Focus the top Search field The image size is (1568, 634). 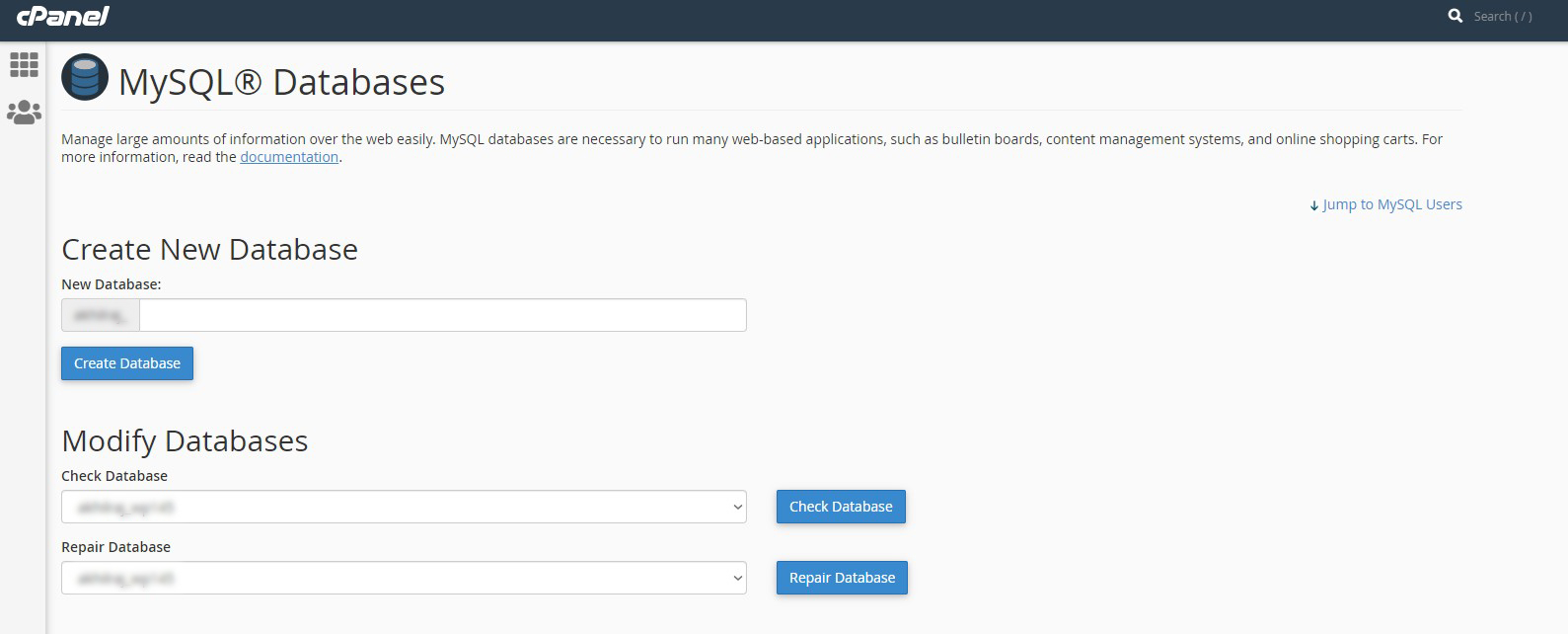tap(1503, 16)
